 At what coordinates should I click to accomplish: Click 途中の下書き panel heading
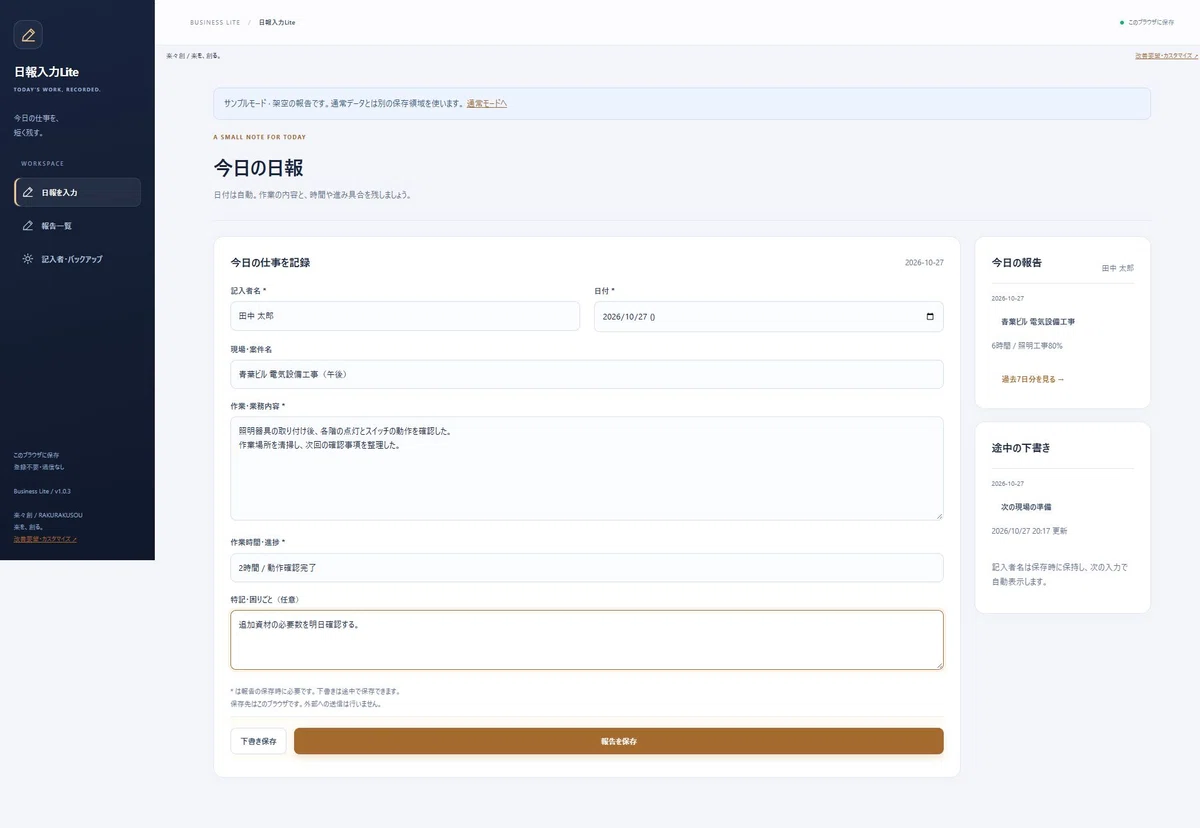pos(1021,448)
